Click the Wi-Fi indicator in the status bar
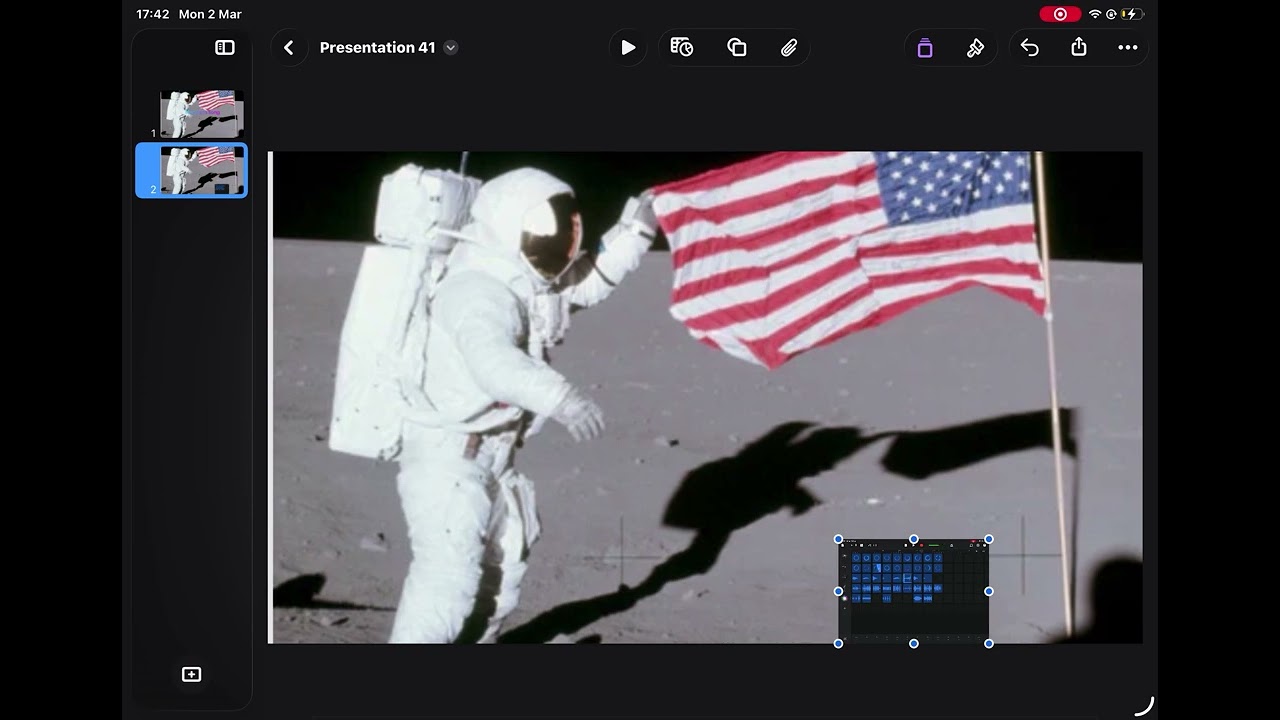The image size is (1280, 720). click(x=1094, y=14)
